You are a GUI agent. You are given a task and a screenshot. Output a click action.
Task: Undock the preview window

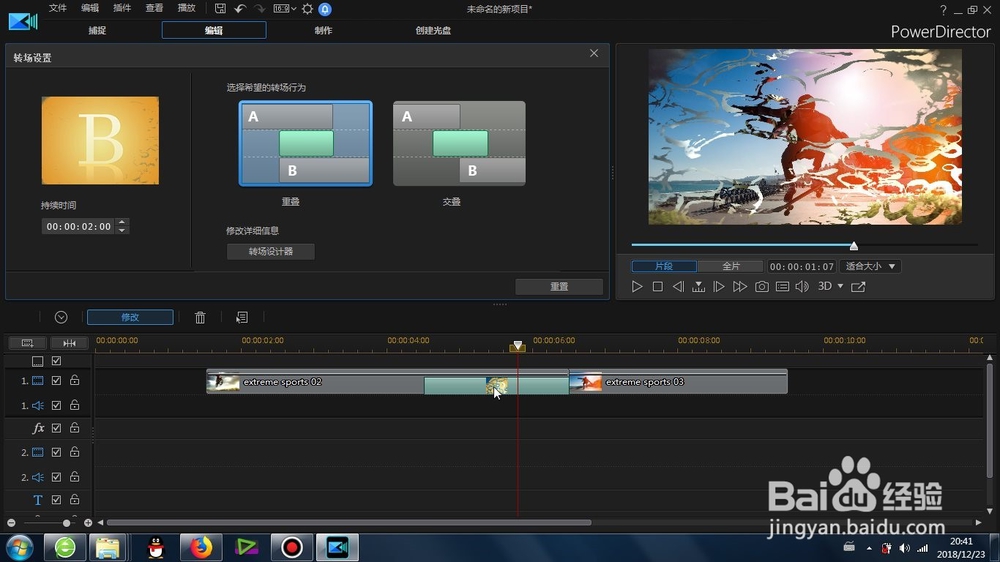click(858, 286)
